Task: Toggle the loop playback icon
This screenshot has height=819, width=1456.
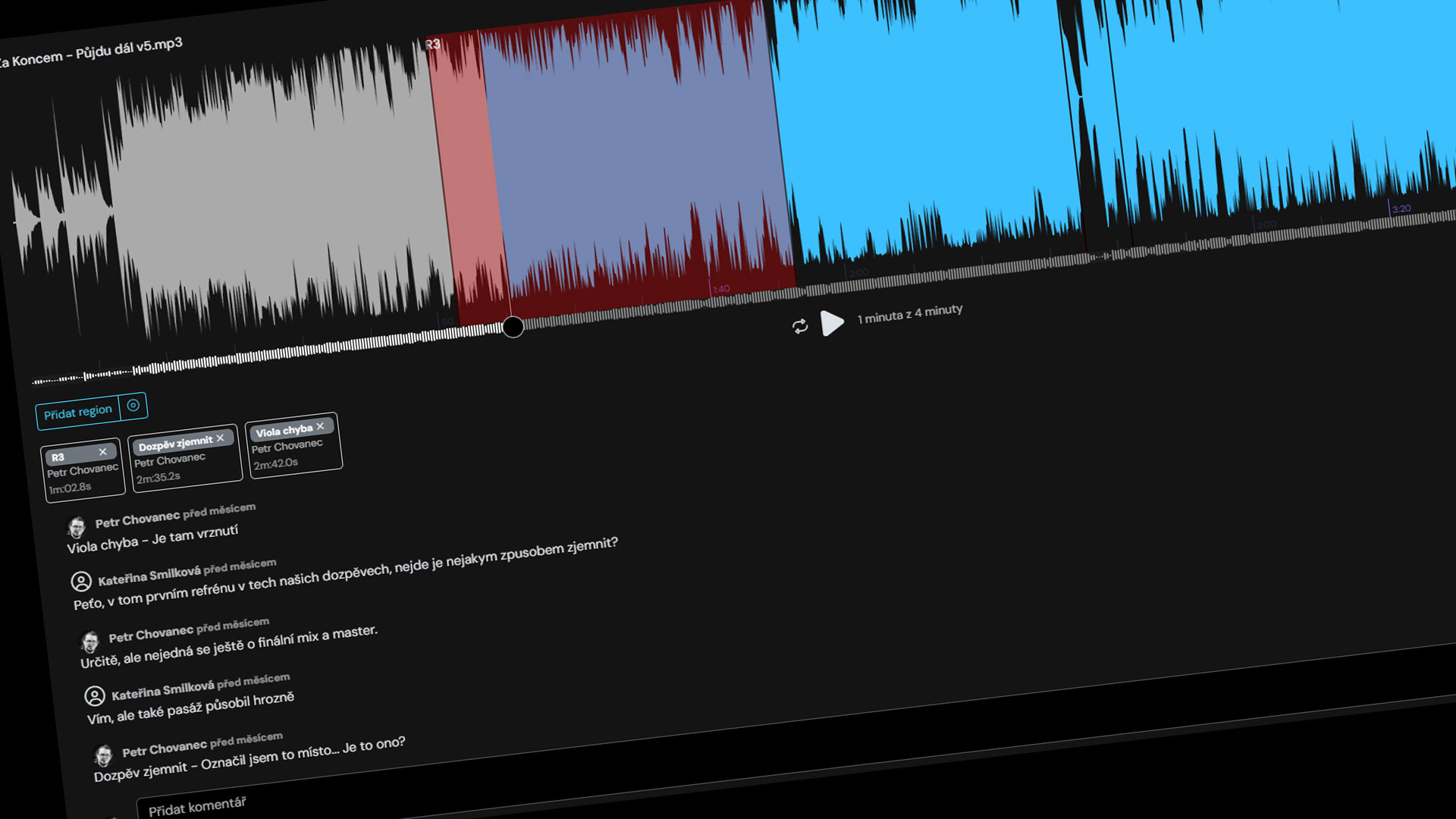Action: (799, 326)
